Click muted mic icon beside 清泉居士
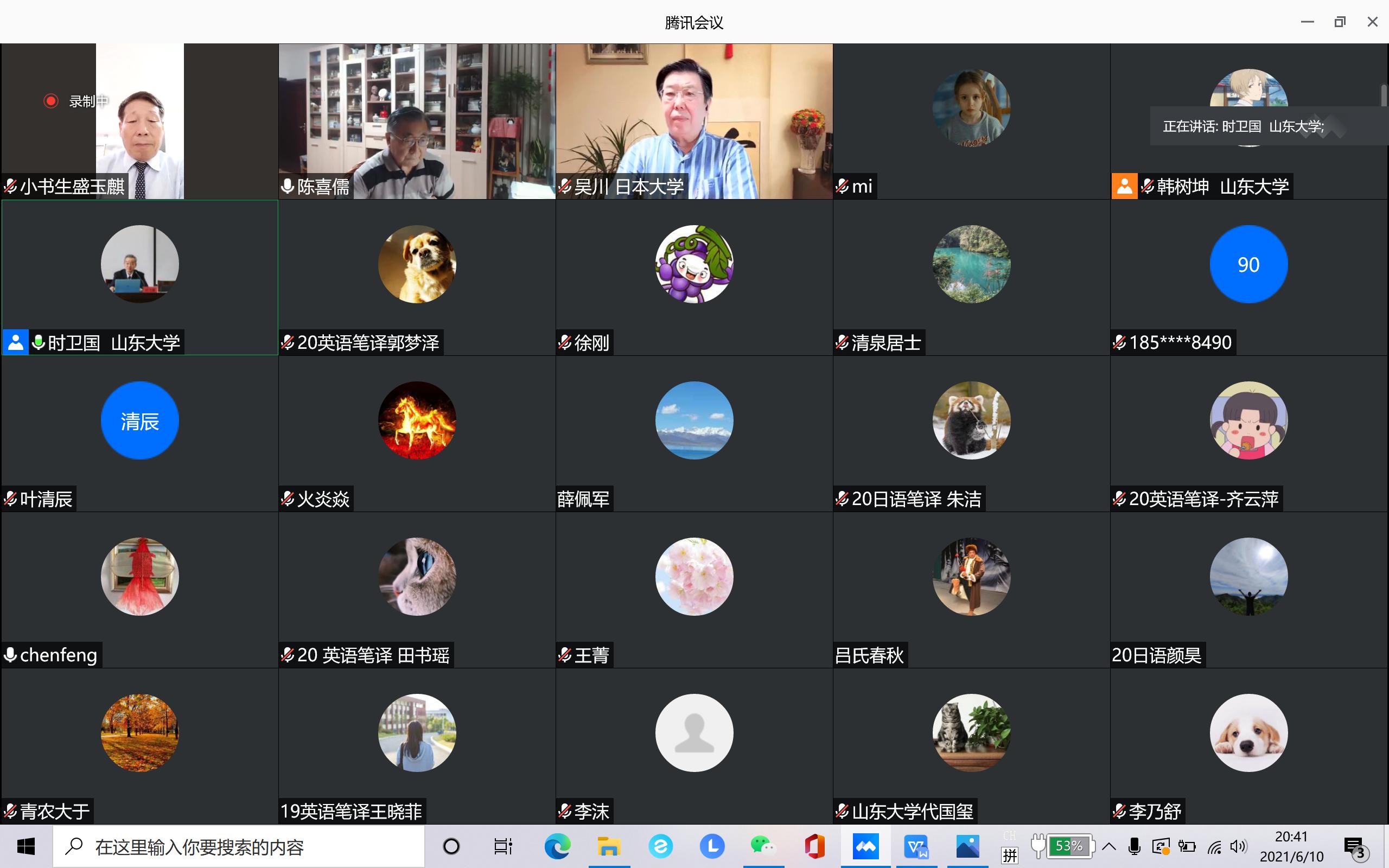 pyautogui.click(x=842, y=343)
